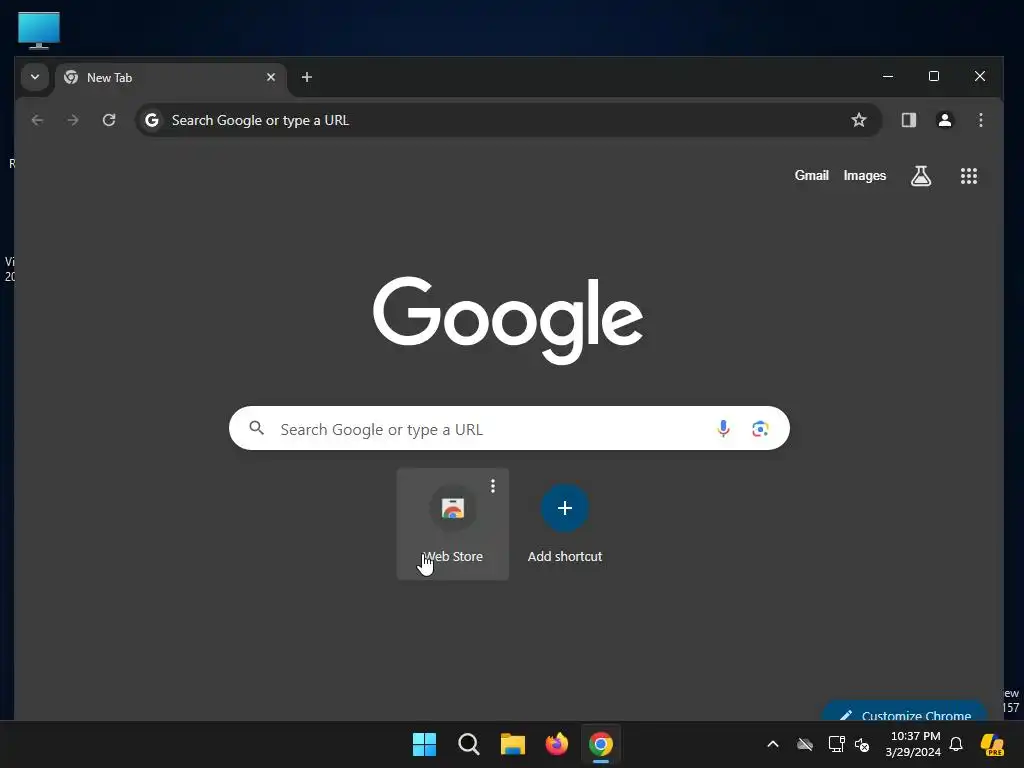The width and height of the screenshot is (1024, 768).
Task: Open the tab search dropdown arrow
Action: pyautogui.click(x=35, y=77)
